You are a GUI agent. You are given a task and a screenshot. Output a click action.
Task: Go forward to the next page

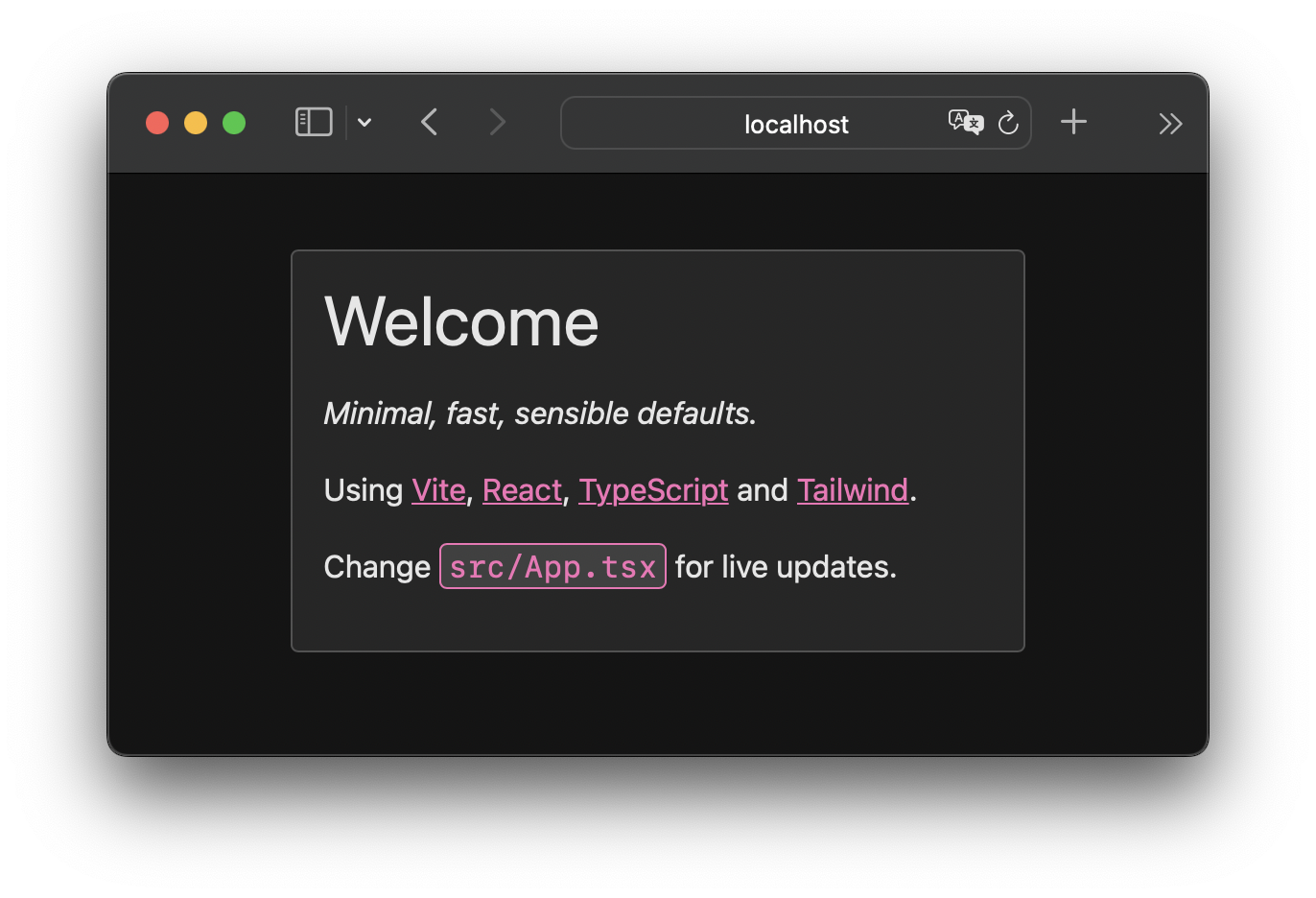(x=497, y=123)
